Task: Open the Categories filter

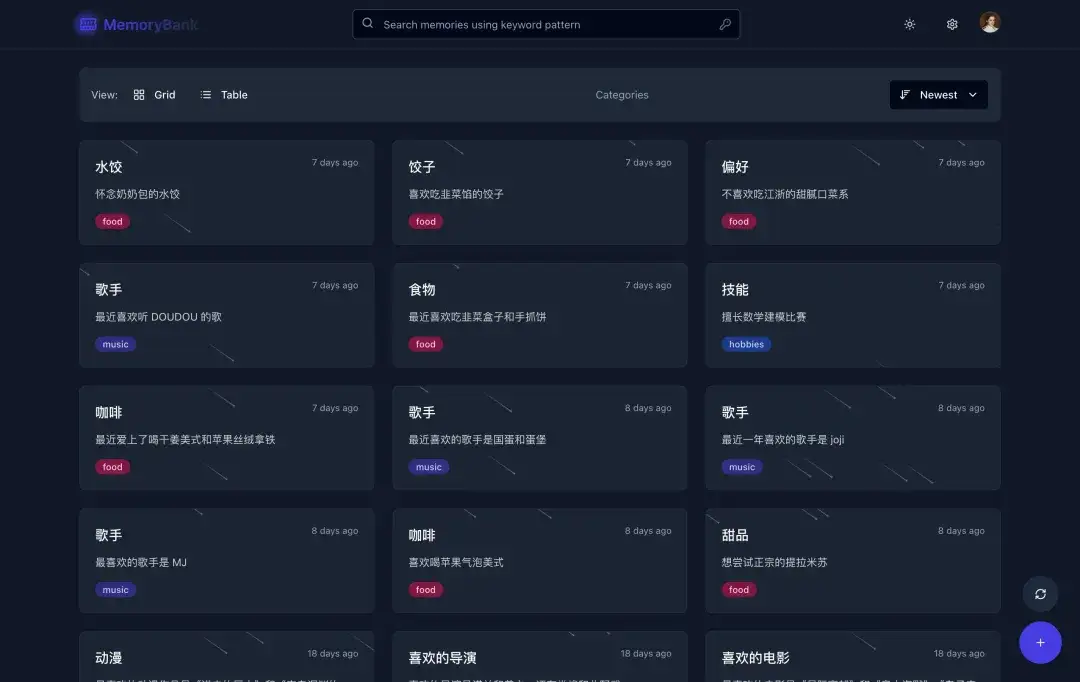Action: tap(622, 95)
